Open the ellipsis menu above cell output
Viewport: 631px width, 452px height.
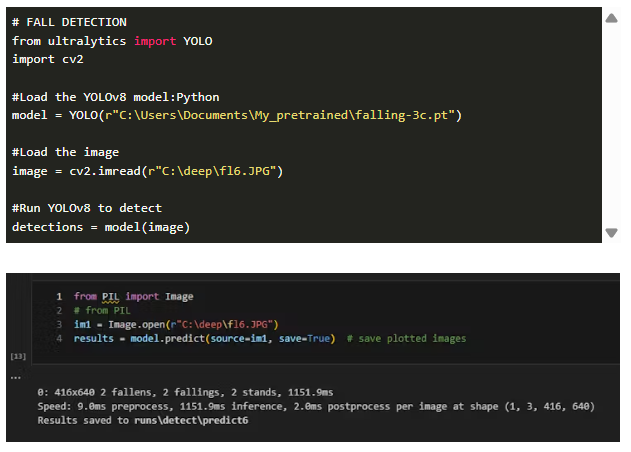[16, 377]
